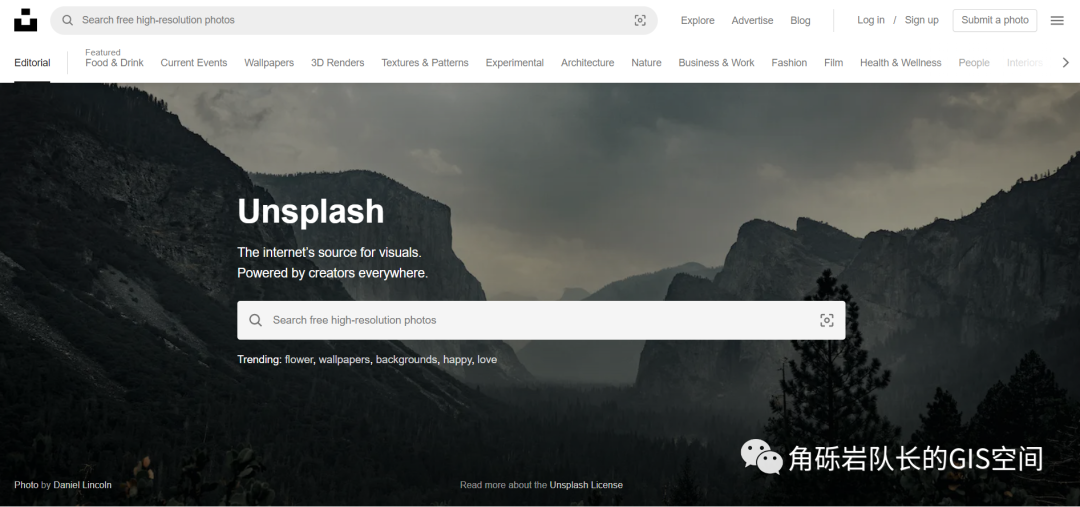This screenshot has height=507, width=1080.
Task: Open the Advertise link
Action: (x=752, y=21)
